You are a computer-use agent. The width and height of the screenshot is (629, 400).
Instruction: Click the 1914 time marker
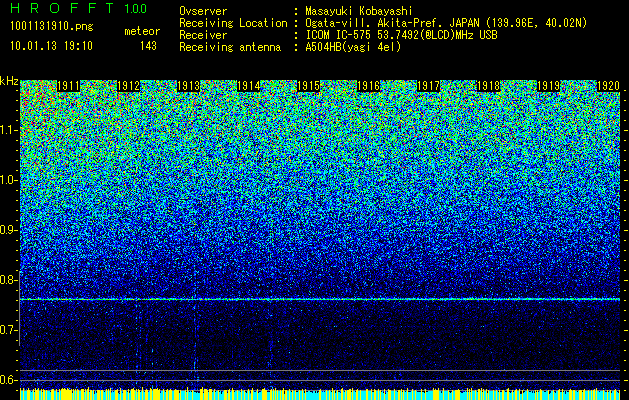(249, 86)
